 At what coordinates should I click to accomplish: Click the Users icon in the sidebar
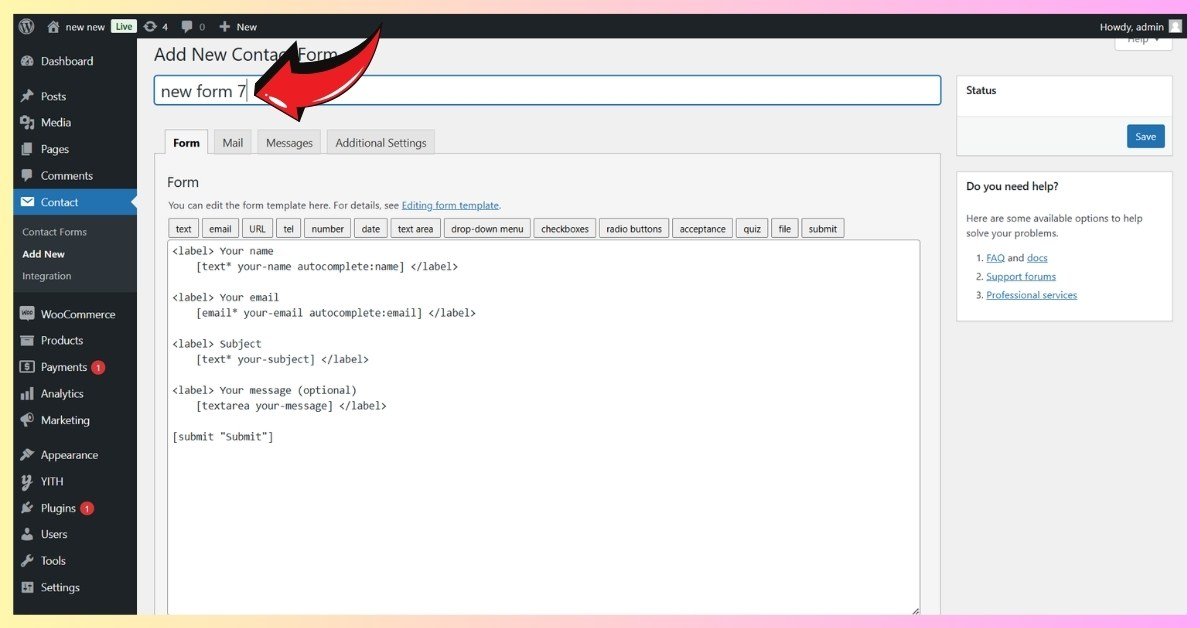(x=27, y=534)
